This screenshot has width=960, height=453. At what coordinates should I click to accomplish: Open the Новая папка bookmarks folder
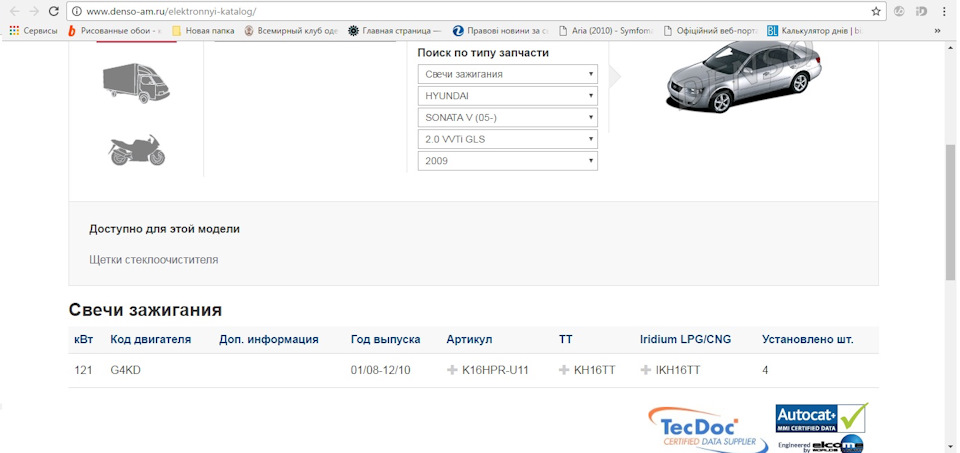[203, 30]
